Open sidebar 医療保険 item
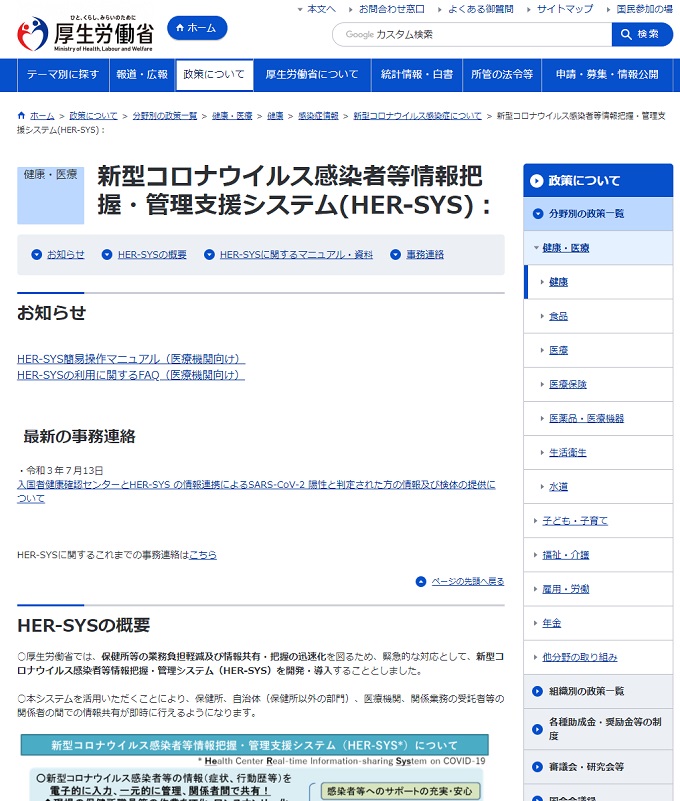The height and width of the screenshot is (801, 680). pos(598,384)
